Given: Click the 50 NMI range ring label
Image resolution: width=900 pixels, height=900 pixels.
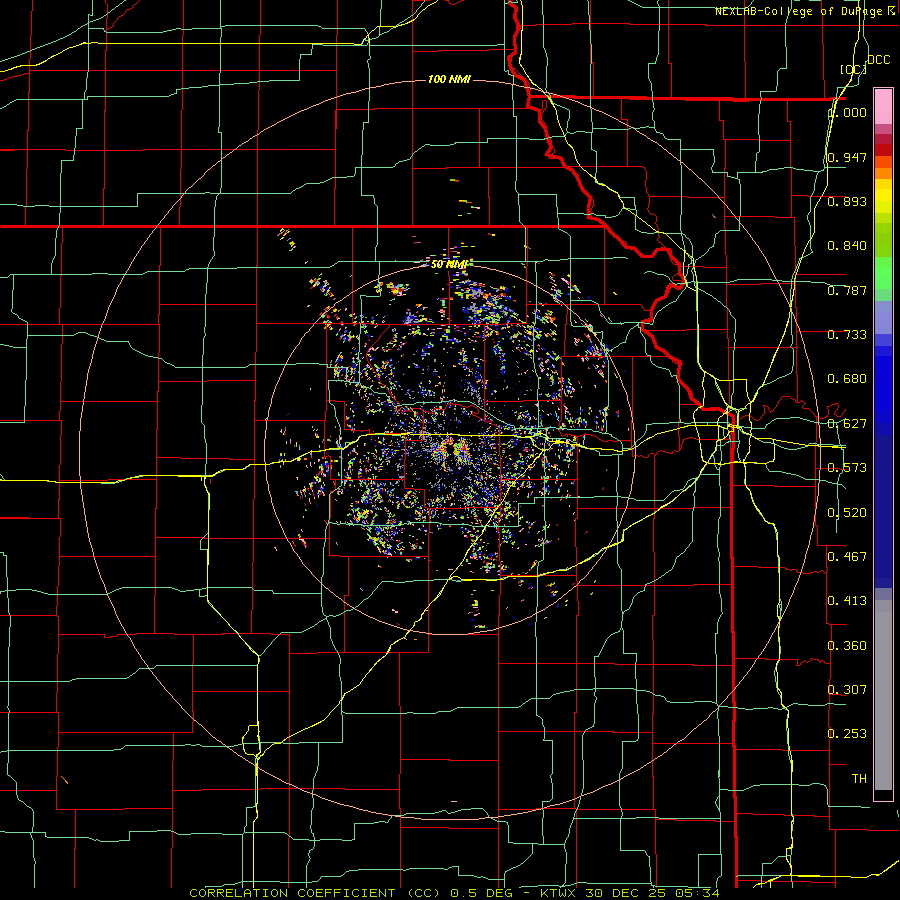Looking at the screenshot, I should (449, 264).
